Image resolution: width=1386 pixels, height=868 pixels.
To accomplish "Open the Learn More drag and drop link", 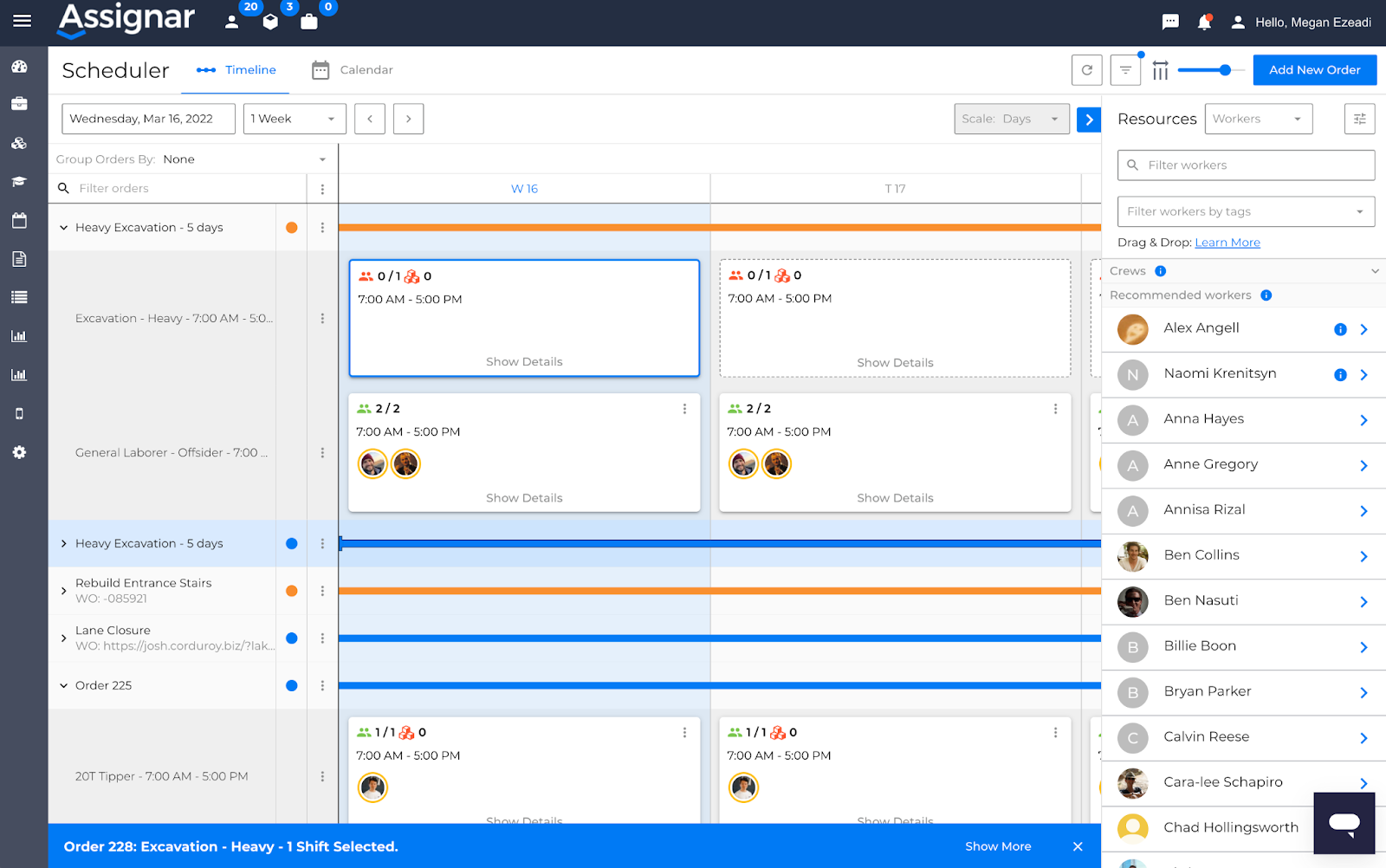I will tap(1227, 242).
